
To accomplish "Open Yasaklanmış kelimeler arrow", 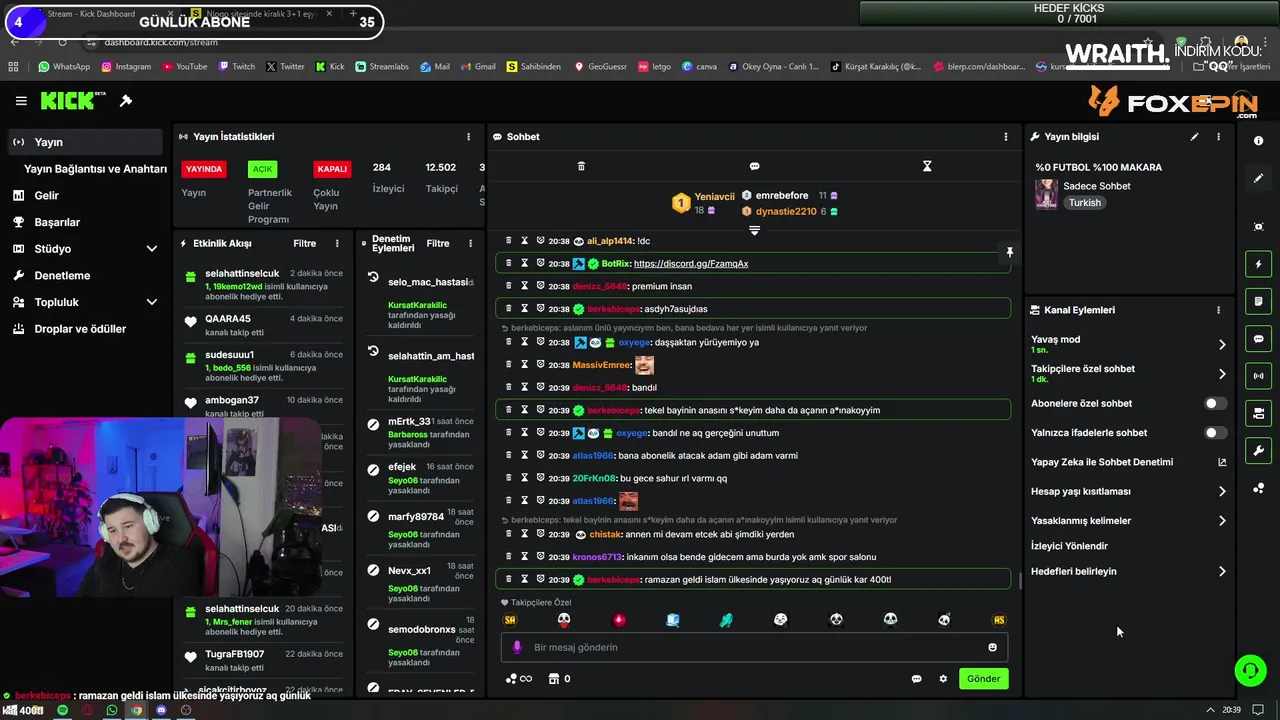I will point(1221,521).
